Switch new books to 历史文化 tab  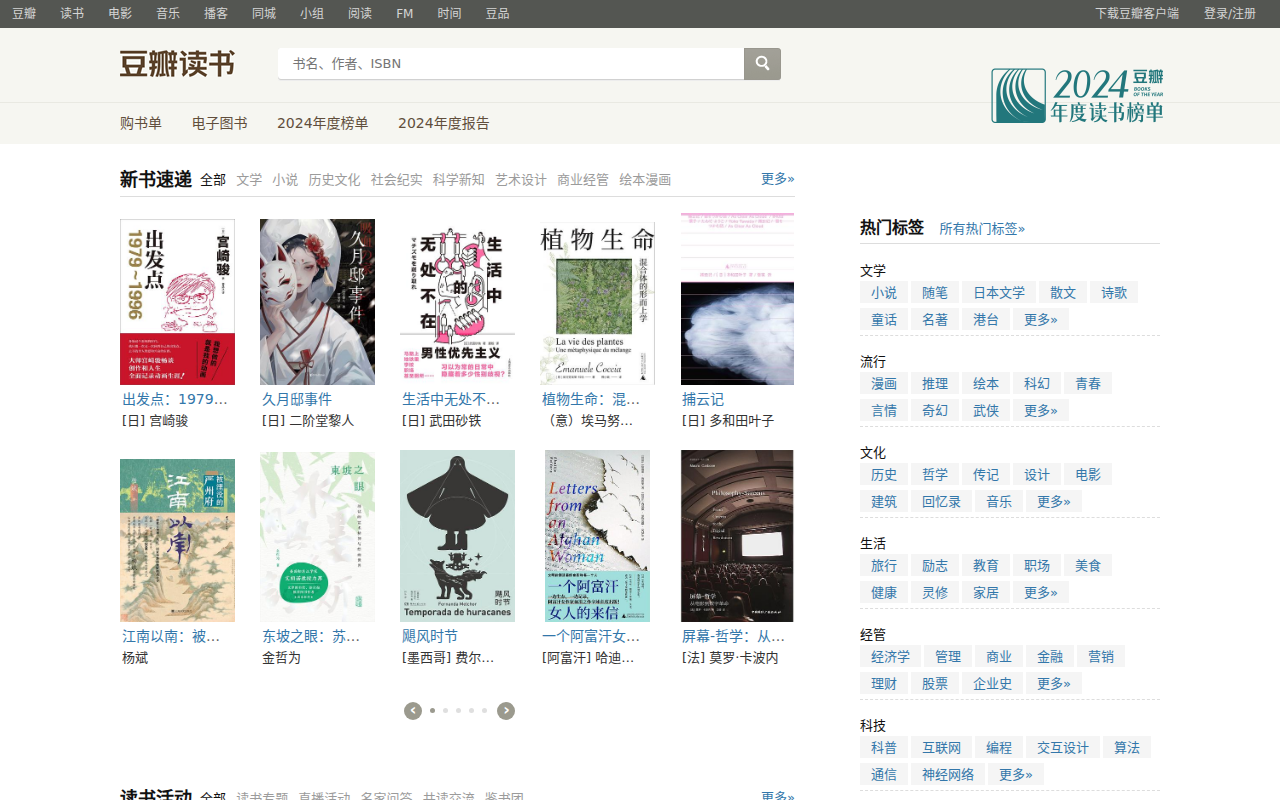334,180
